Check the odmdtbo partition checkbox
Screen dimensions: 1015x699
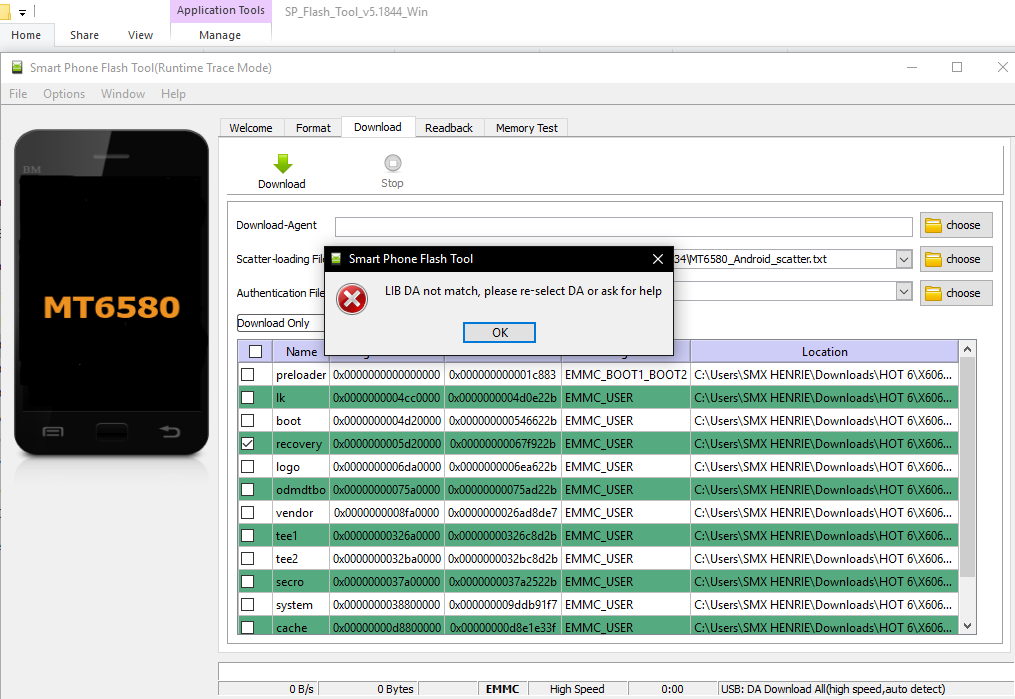coord(247,489)
